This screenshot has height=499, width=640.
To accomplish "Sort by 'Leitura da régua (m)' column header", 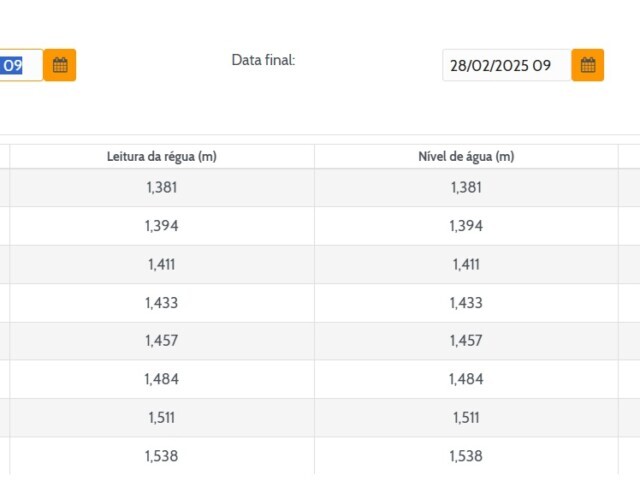I will pyautogui.click(x=161, y=157).
